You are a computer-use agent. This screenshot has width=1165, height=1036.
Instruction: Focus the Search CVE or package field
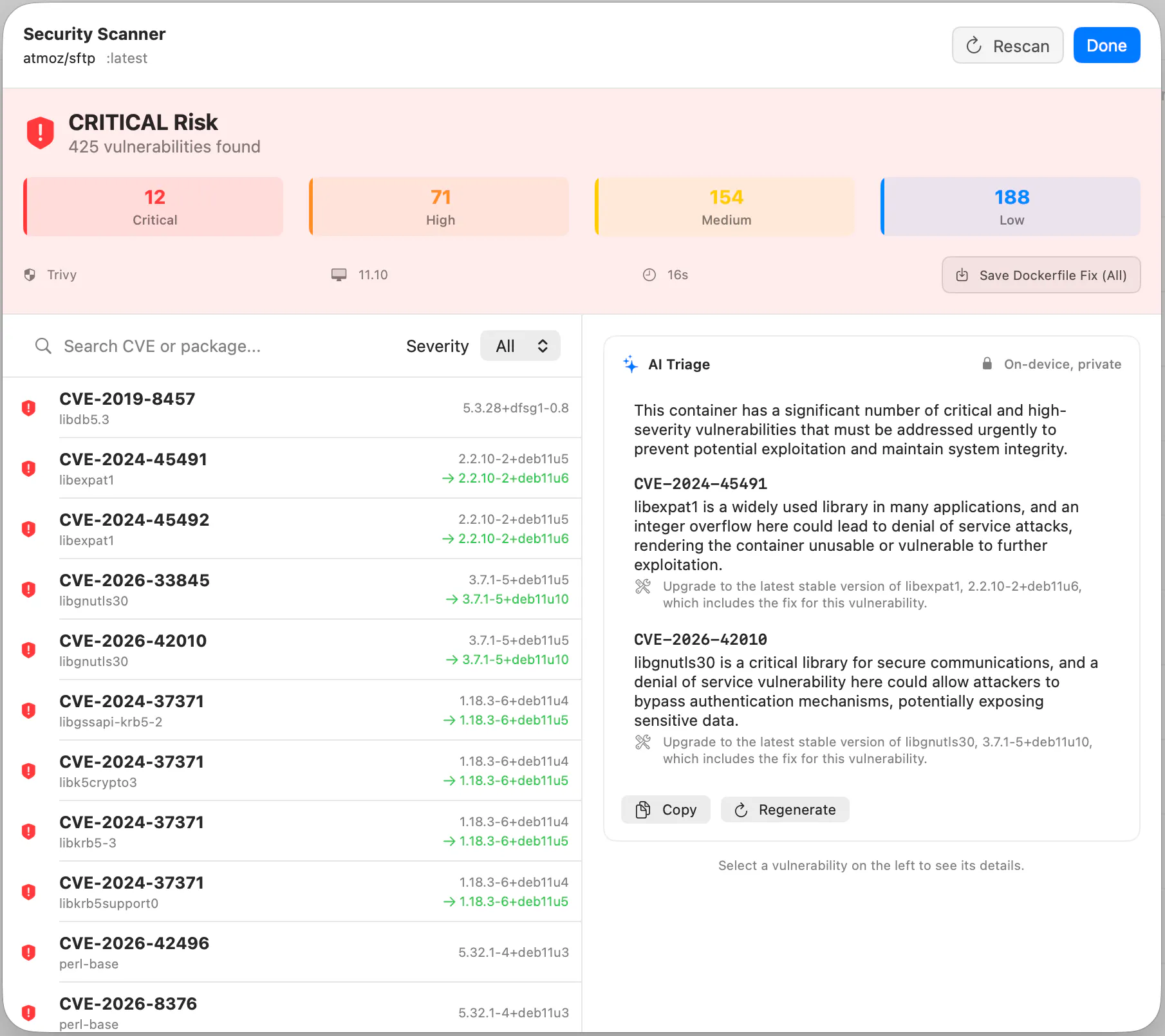[x=212, y=346]
